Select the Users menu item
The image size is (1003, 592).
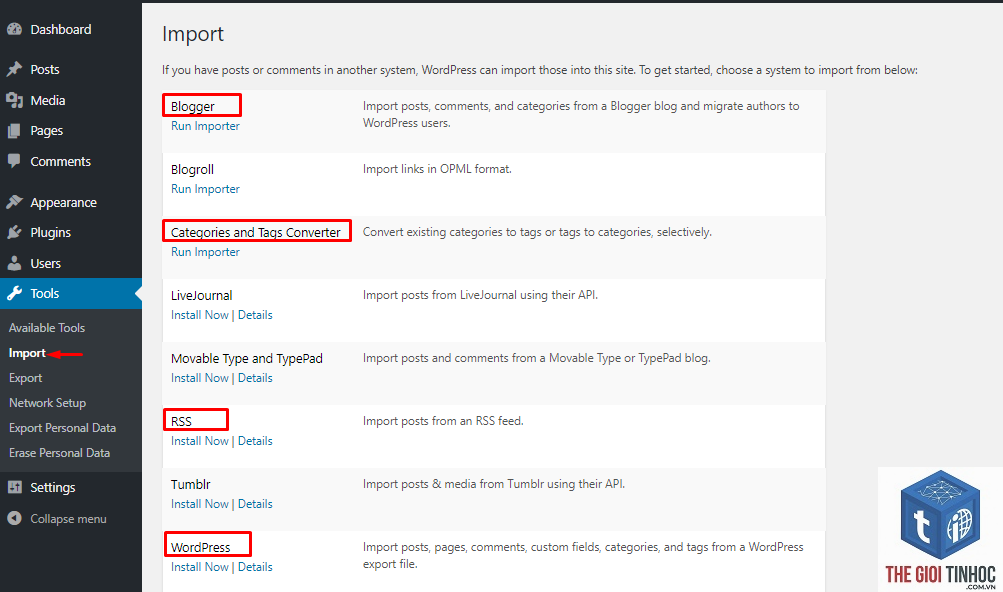tap(45, 263)
